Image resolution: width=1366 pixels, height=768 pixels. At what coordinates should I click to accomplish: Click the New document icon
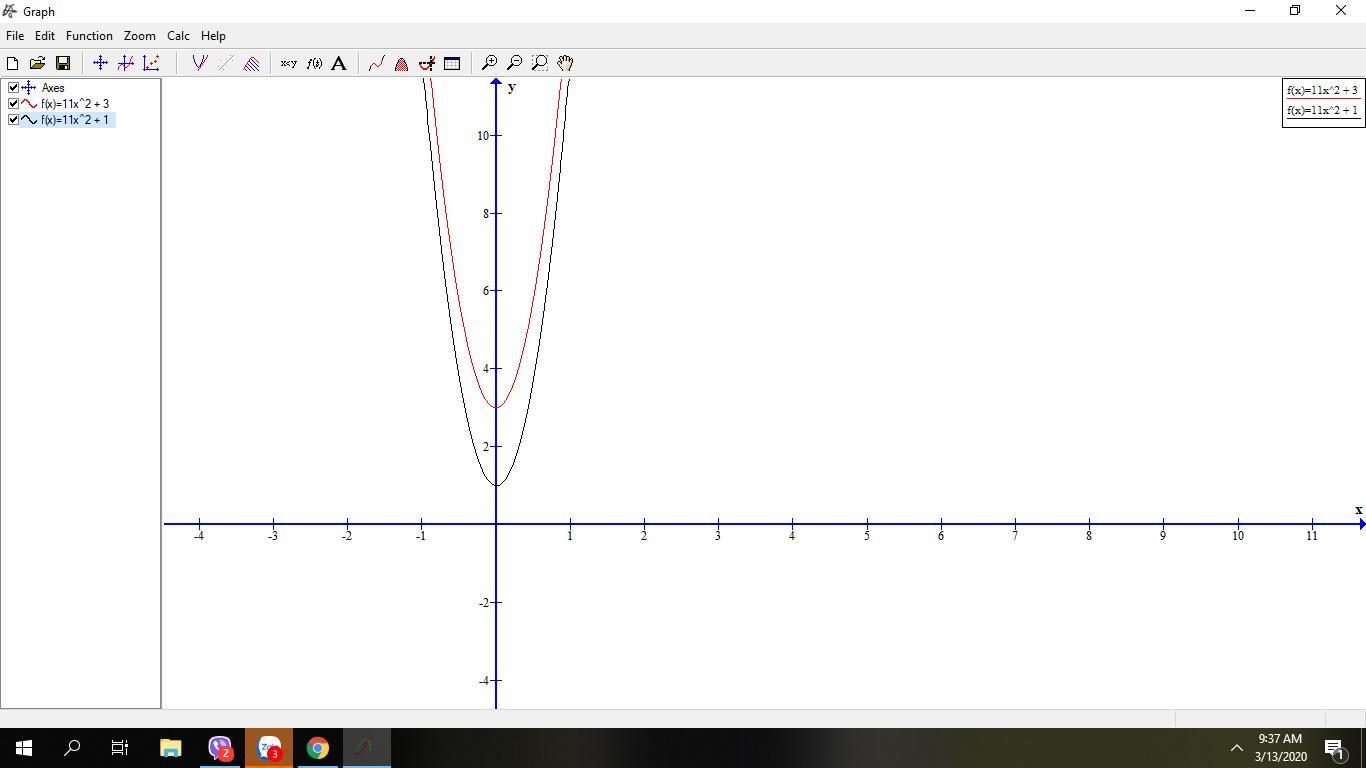[13, 63]
